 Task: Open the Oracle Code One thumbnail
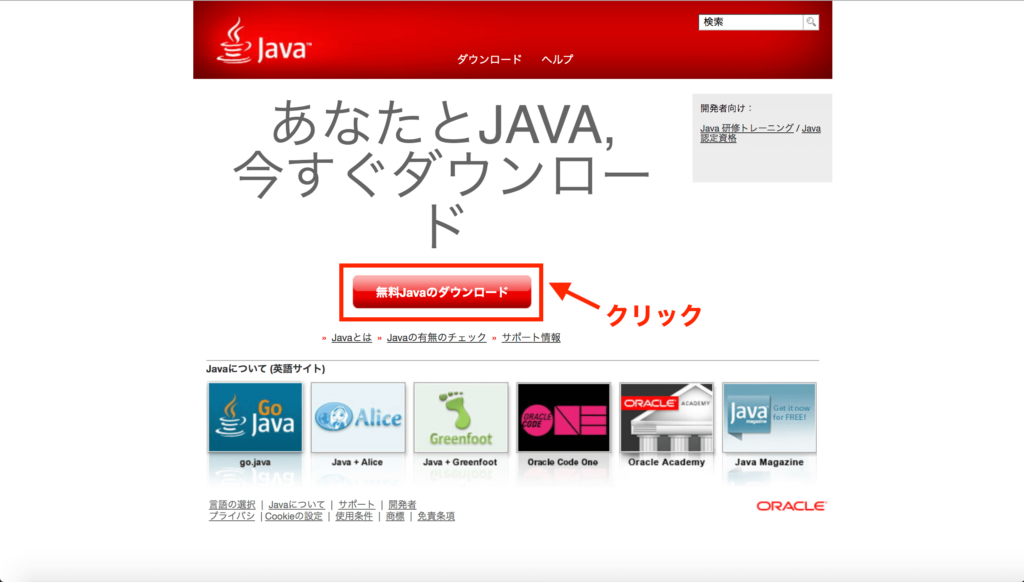[564, 417]
